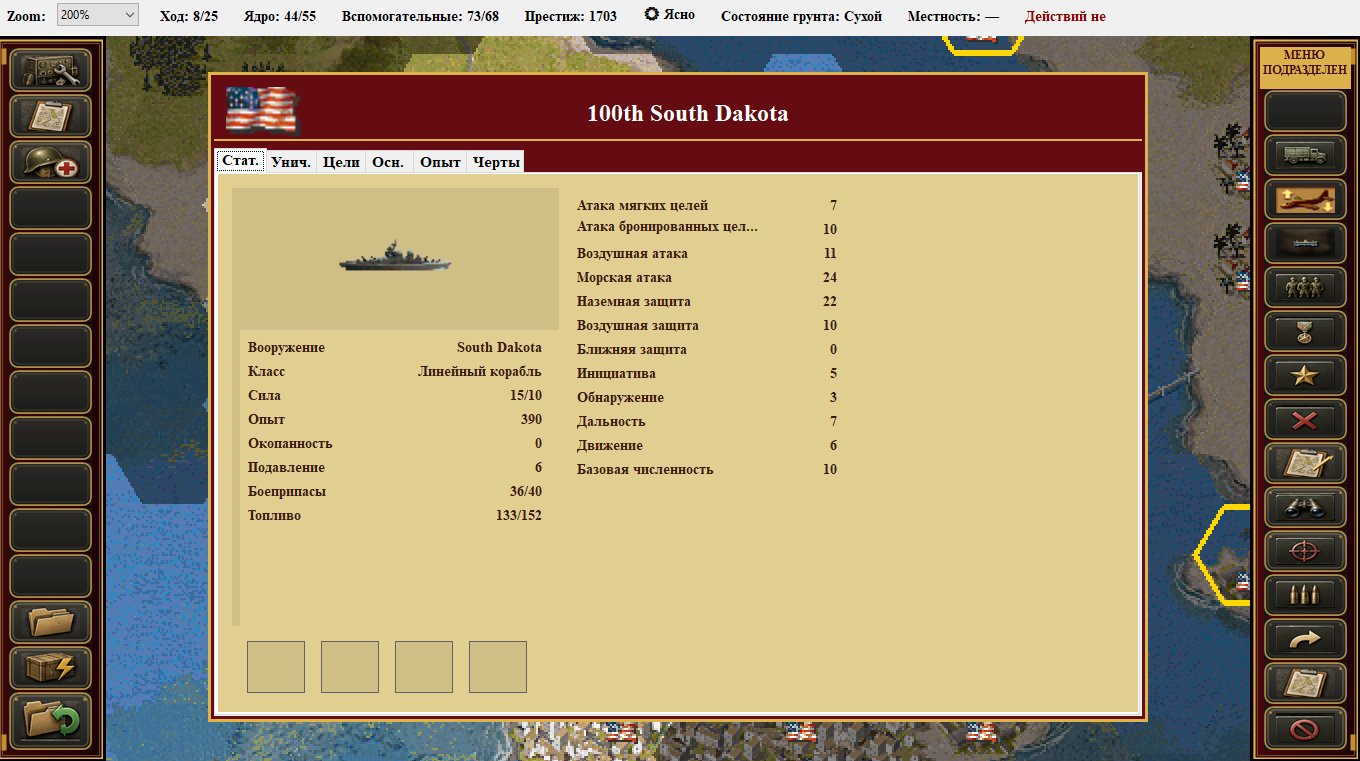Screen dimensions: 1360x761
Task: Click the highlighted airplane icon
Action: [1305, 200]
